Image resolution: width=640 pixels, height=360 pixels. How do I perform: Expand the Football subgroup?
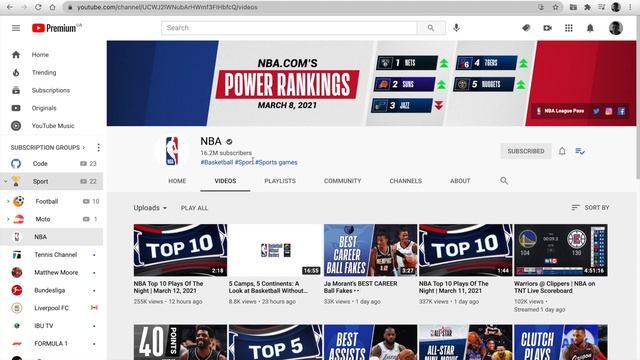[x=8, y=202]
